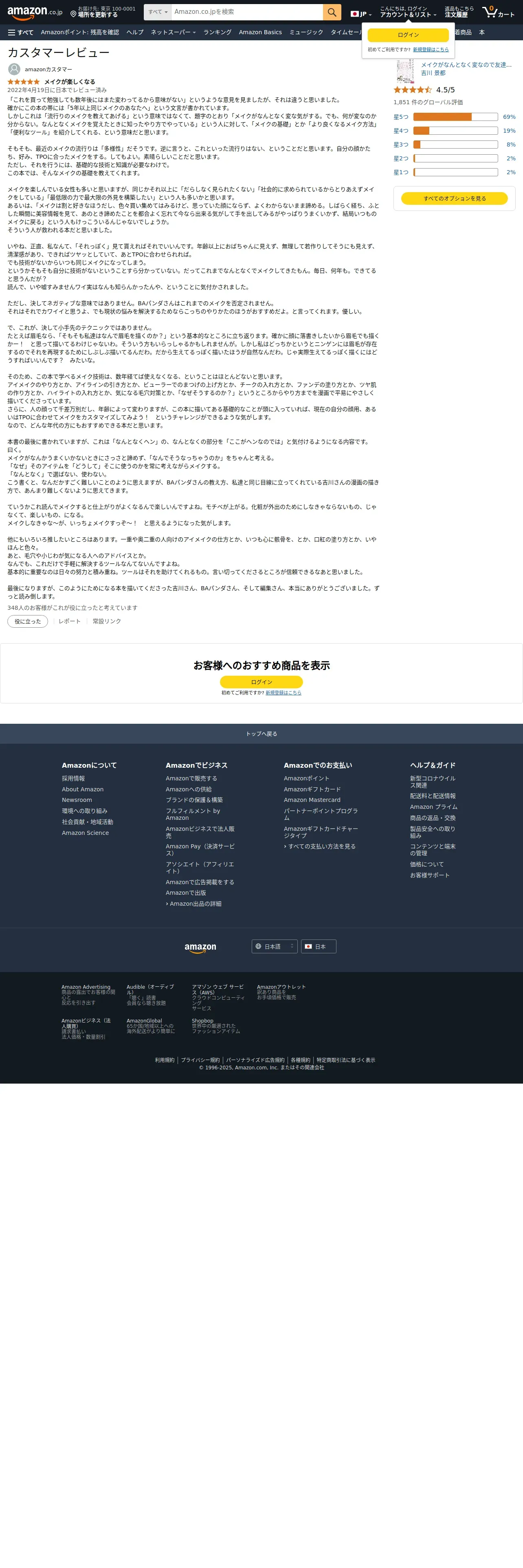Viewport: 523px width, 1568px height.
Task: Click the amazonカスタマー reviewer avatar
Action: coord(14,69)
